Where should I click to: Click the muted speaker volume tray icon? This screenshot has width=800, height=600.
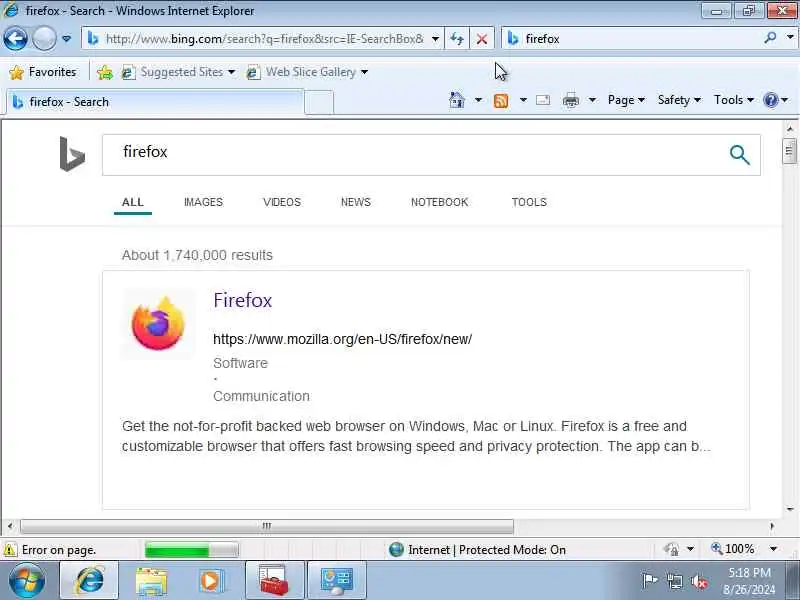(x=699, y=581)
